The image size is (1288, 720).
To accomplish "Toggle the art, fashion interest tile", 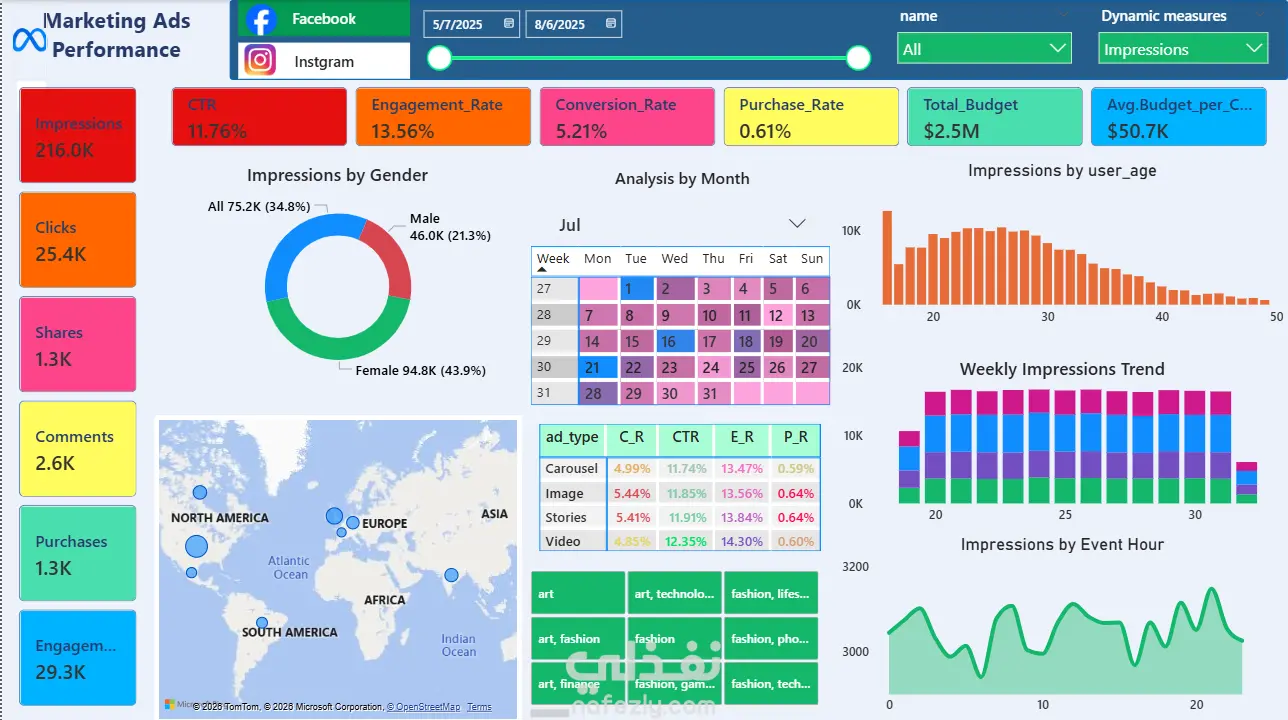I will (x=578, y=639).
